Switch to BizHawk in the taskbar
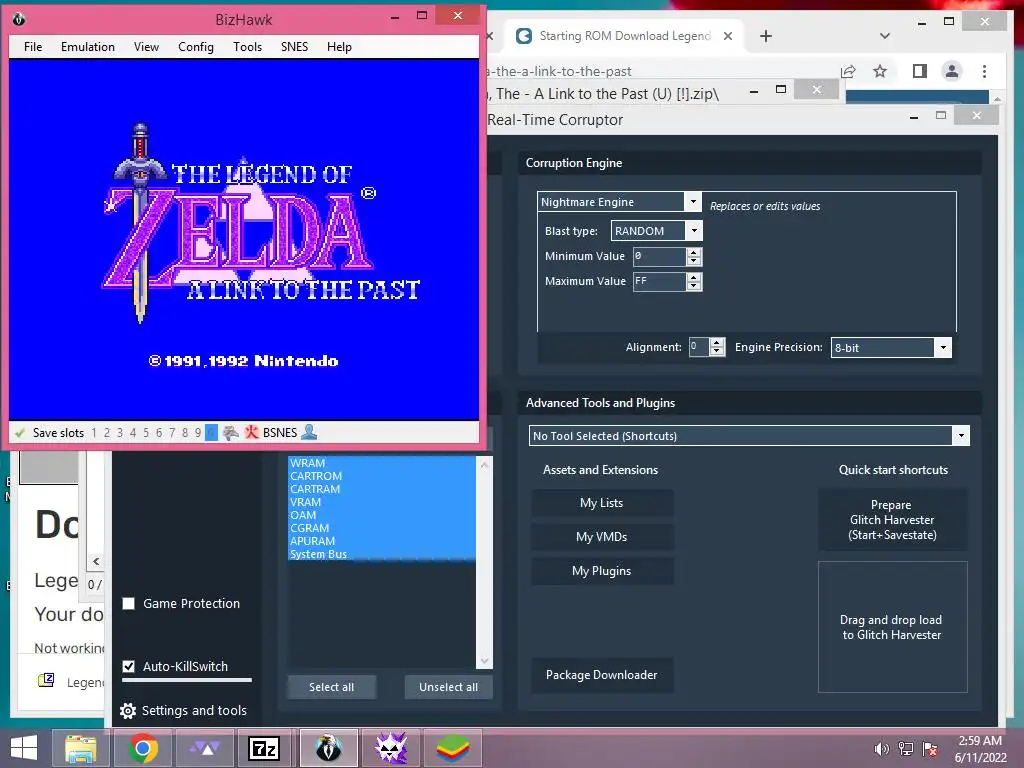1024x768 pixels. click(x=328, y=748)
